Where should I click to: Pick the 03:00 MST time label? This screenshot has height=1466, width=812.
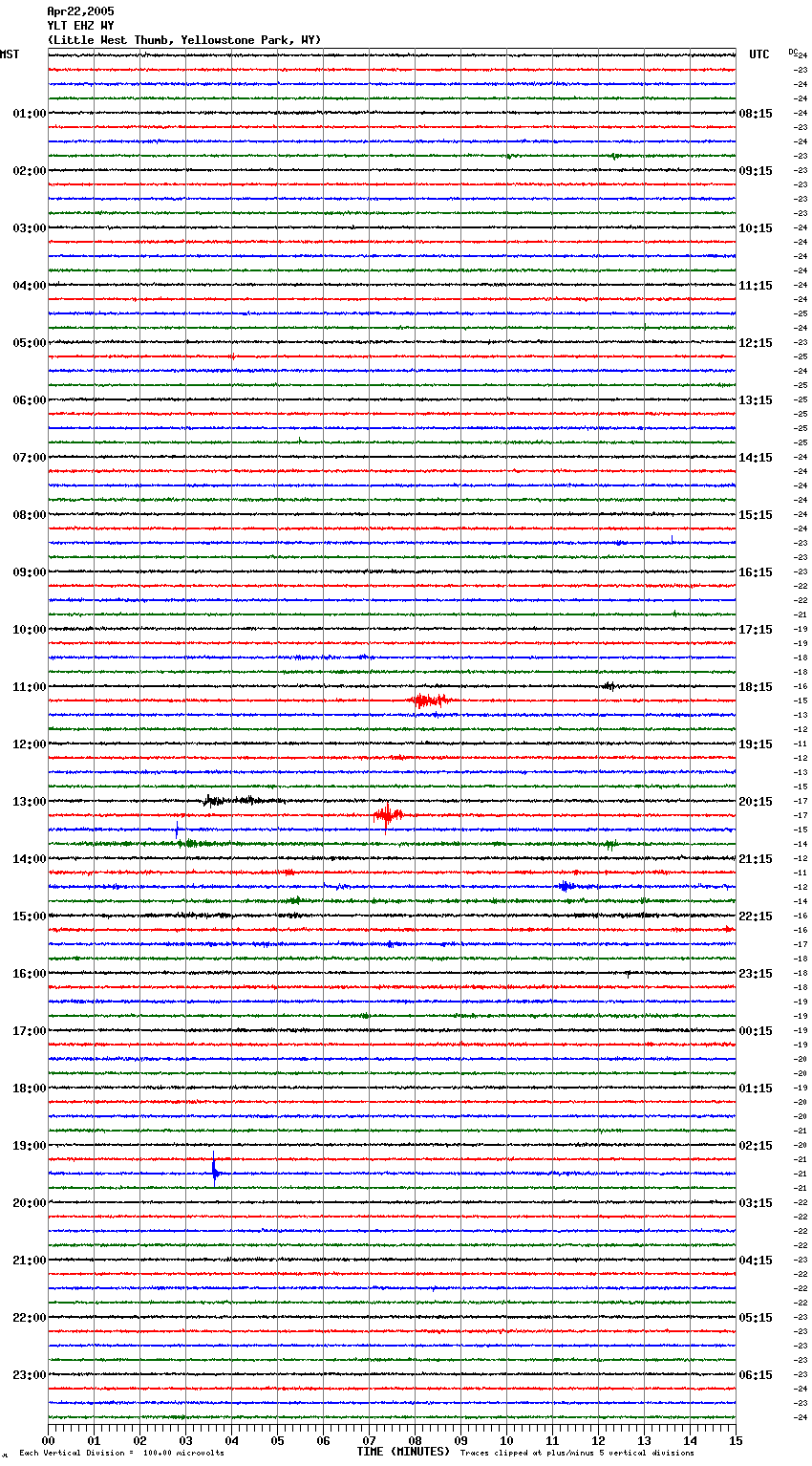click(x=29, y=228)
